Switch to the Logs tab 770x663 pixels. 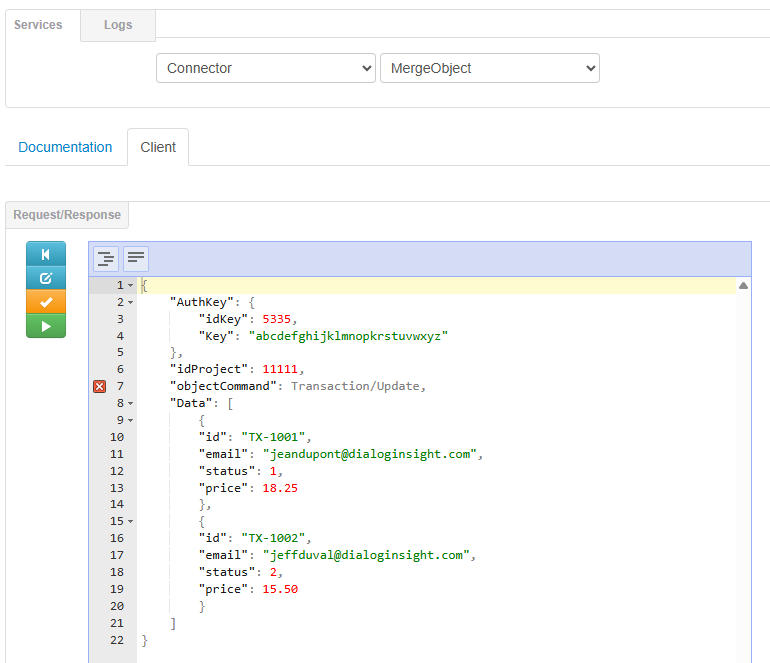pos(118,25)
